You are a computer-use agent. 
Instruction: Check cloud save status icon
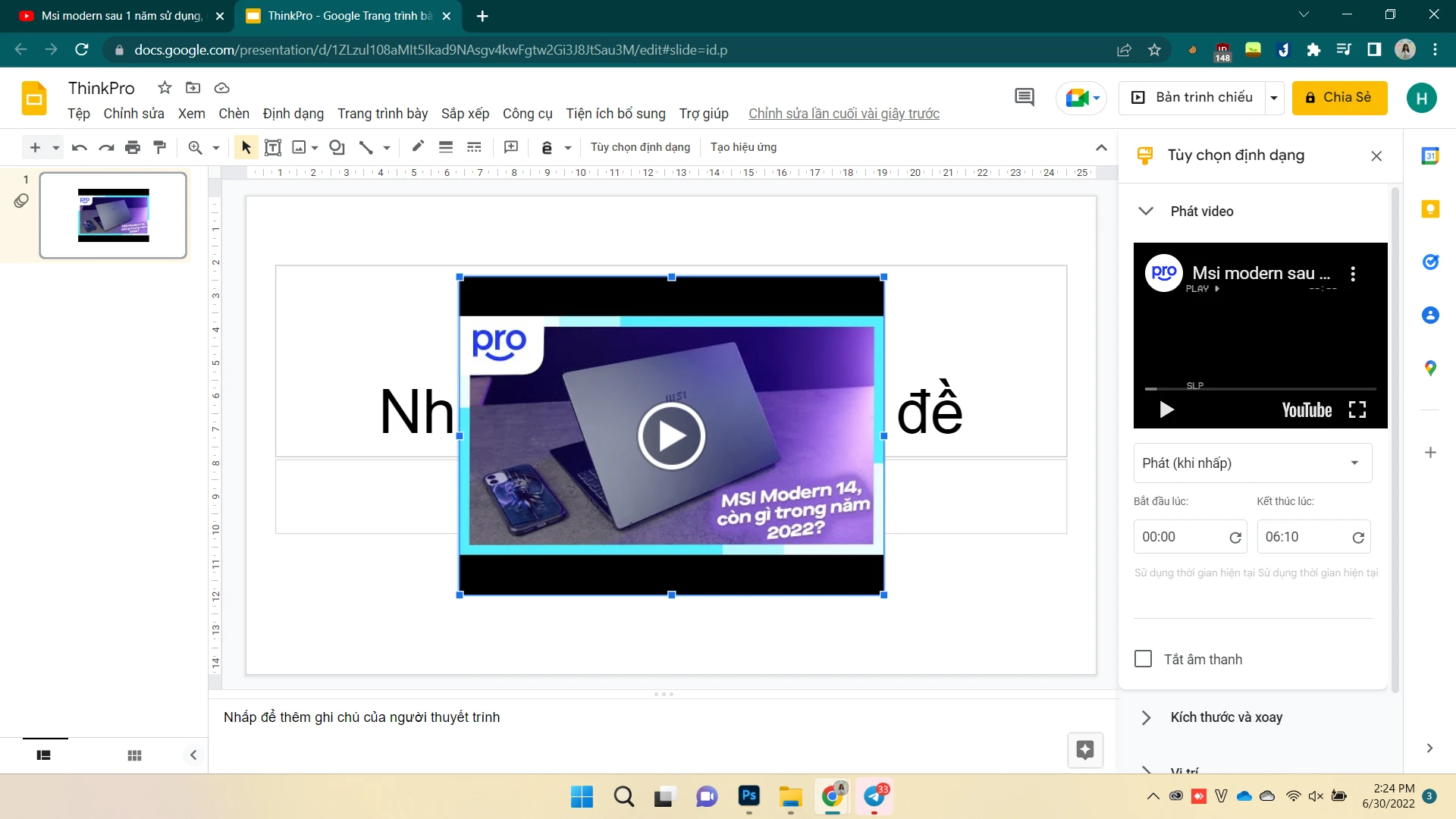click(x=221, y=88)
